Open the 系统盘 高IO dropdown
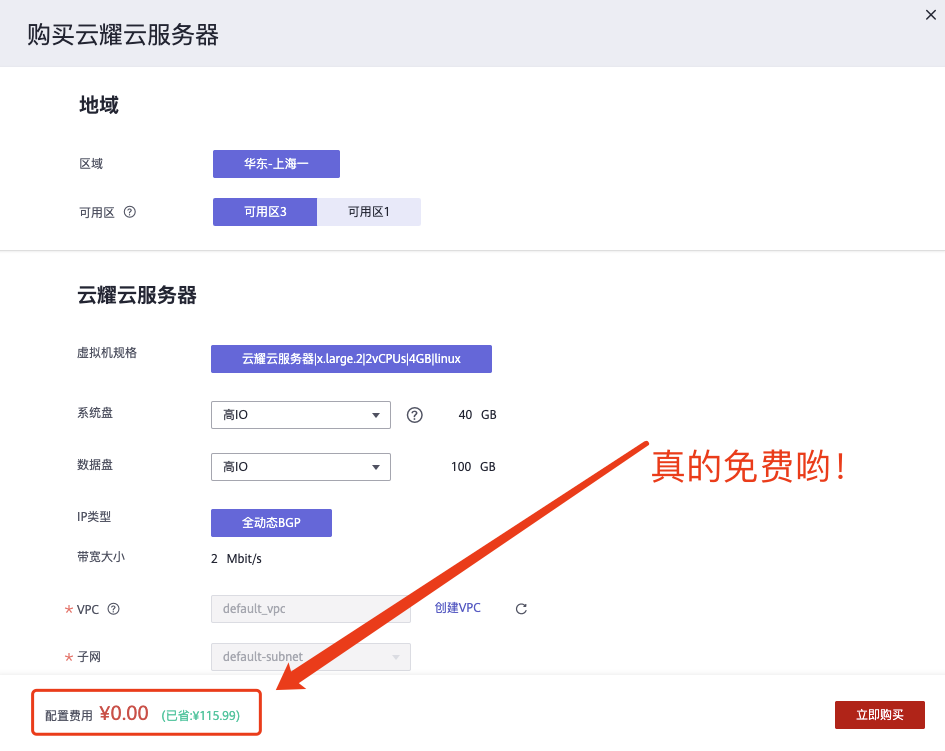945x751 pixels. tap(301, 415)
